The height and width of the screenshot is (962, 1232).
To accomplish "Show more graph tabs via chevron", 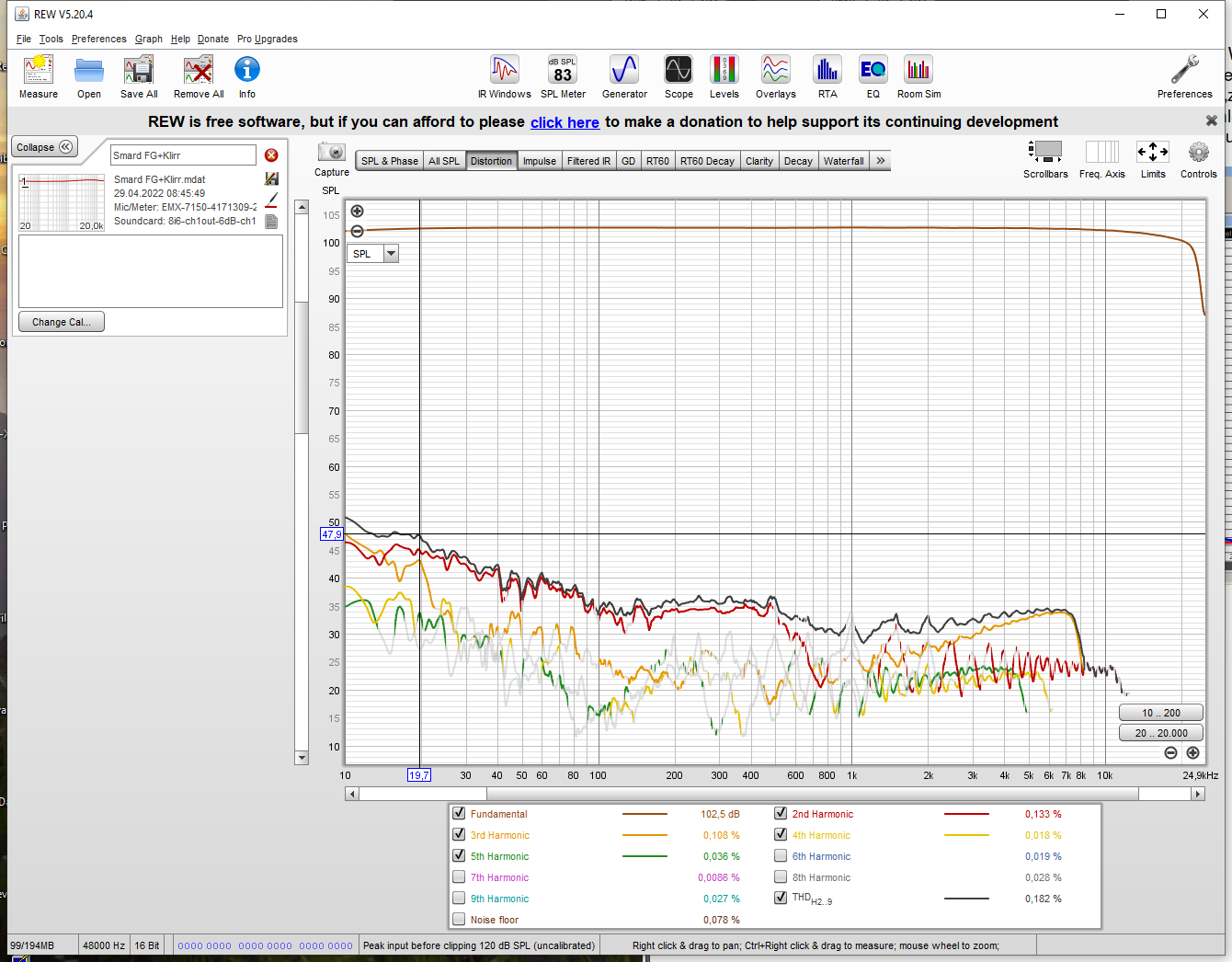I will pos(881,161).
